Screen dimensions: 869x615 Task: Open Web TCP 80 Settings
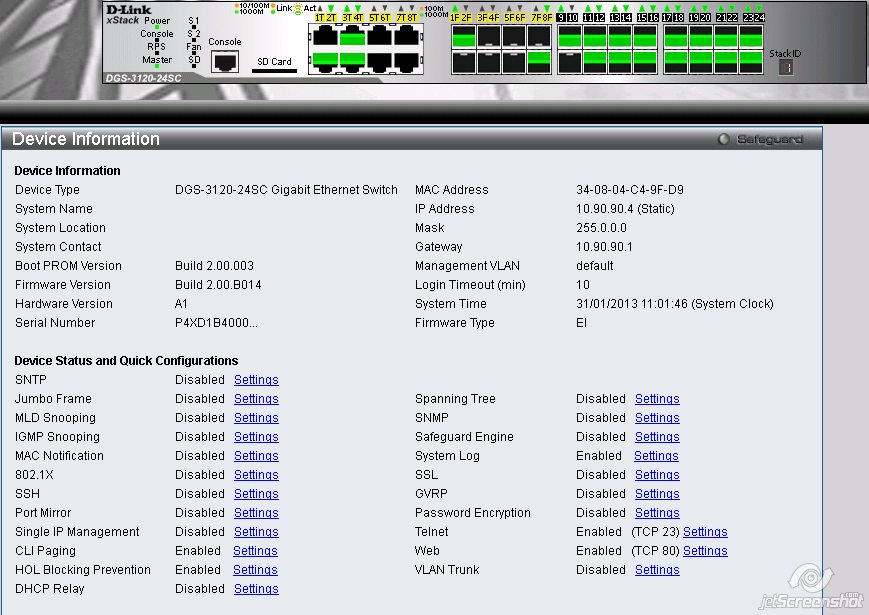[x=705, y=551]
